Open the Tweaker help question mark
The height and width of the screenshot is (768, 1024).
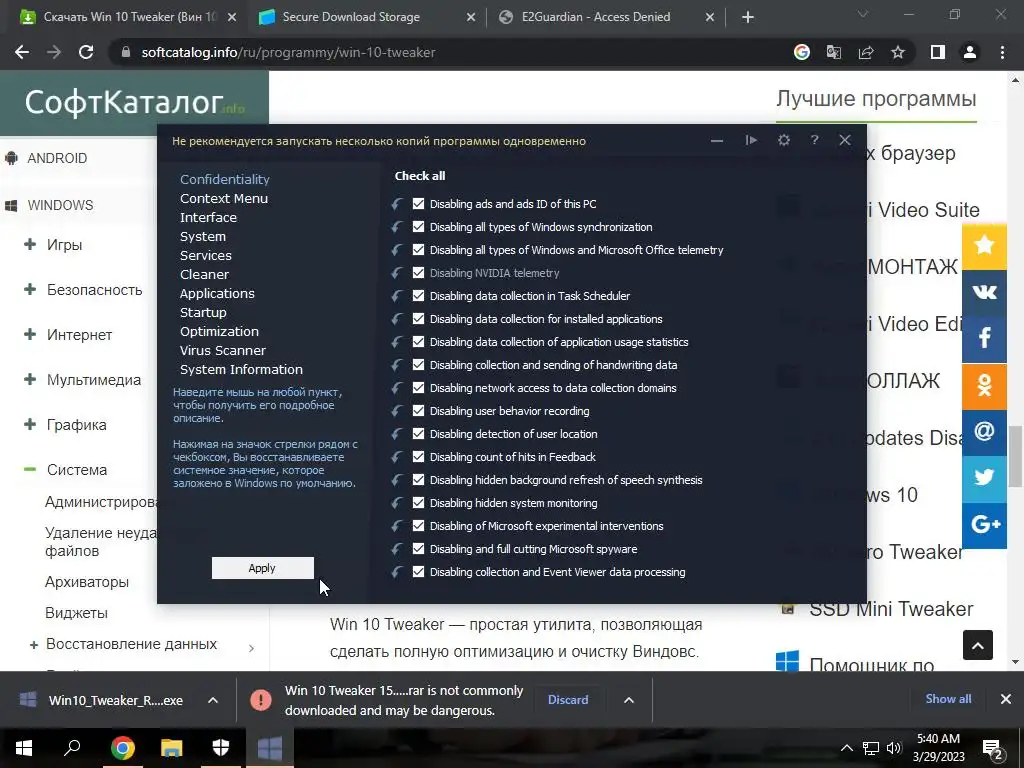814,140
